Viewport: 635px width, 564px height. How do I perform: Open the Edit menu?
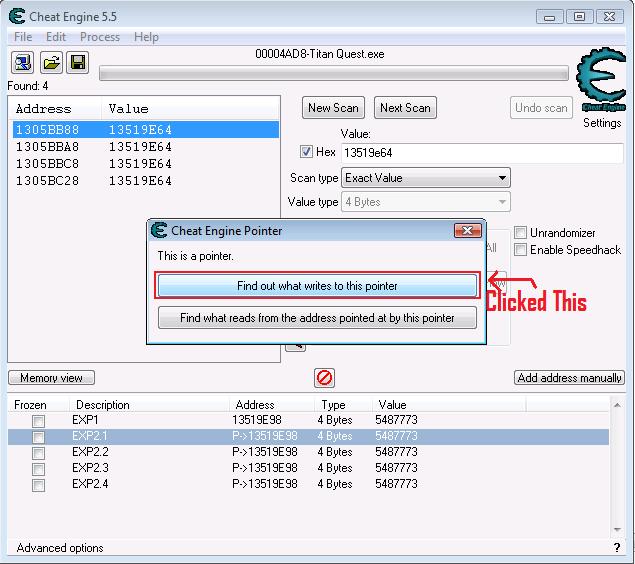coord(56,37)
